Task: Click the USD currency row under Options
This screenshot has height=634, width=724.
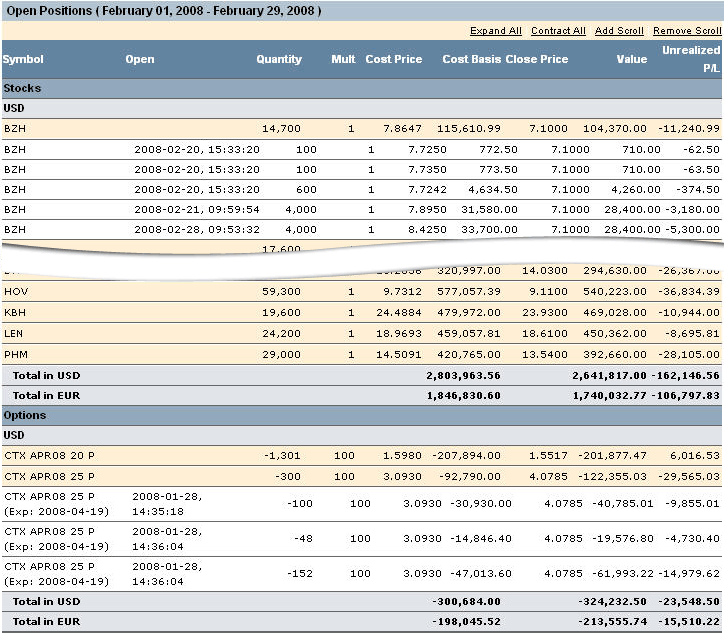Action: tap(362, 435)
